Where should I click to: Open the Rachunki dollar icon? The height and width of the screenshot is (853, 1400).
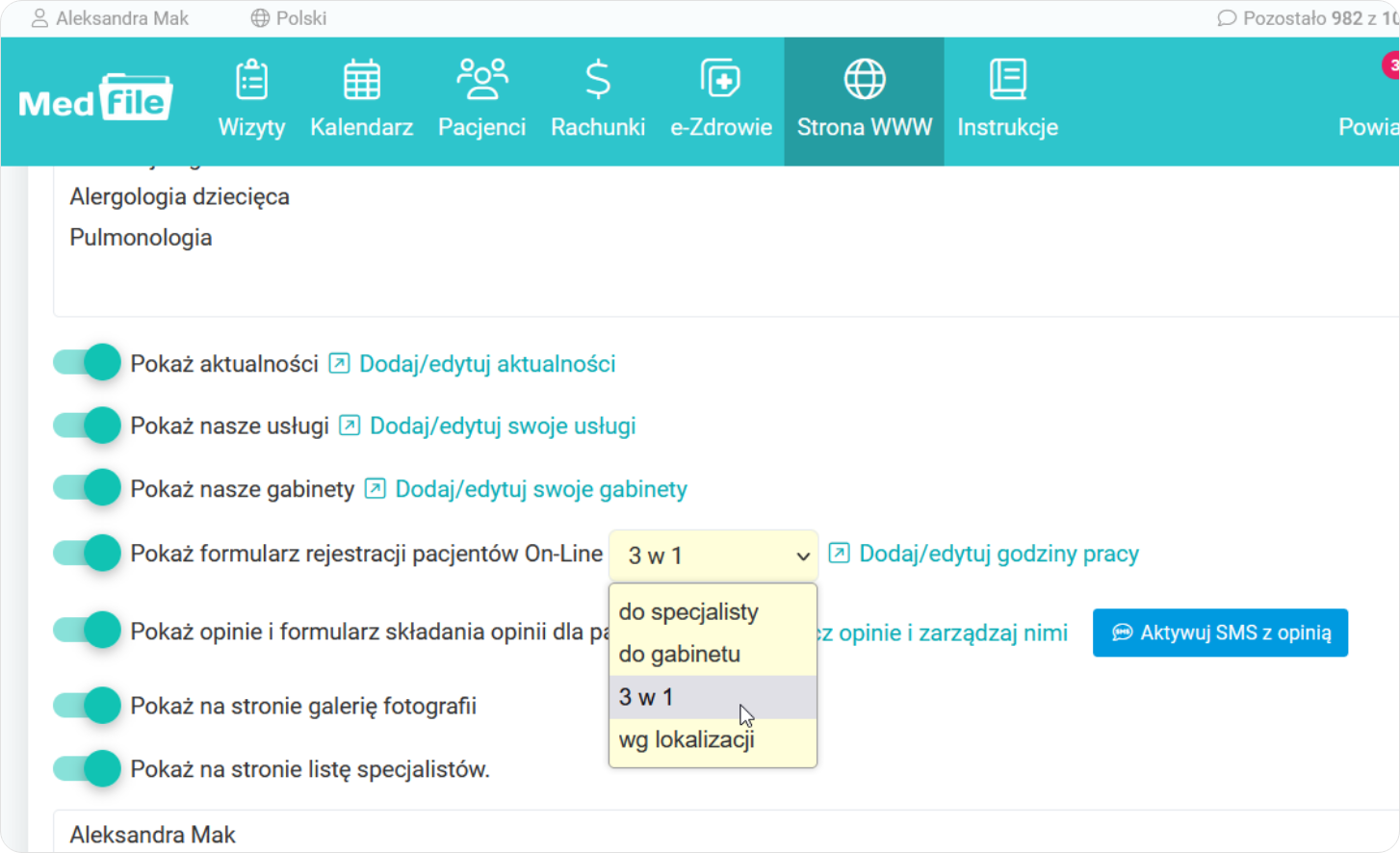click(x=598, y=81)
